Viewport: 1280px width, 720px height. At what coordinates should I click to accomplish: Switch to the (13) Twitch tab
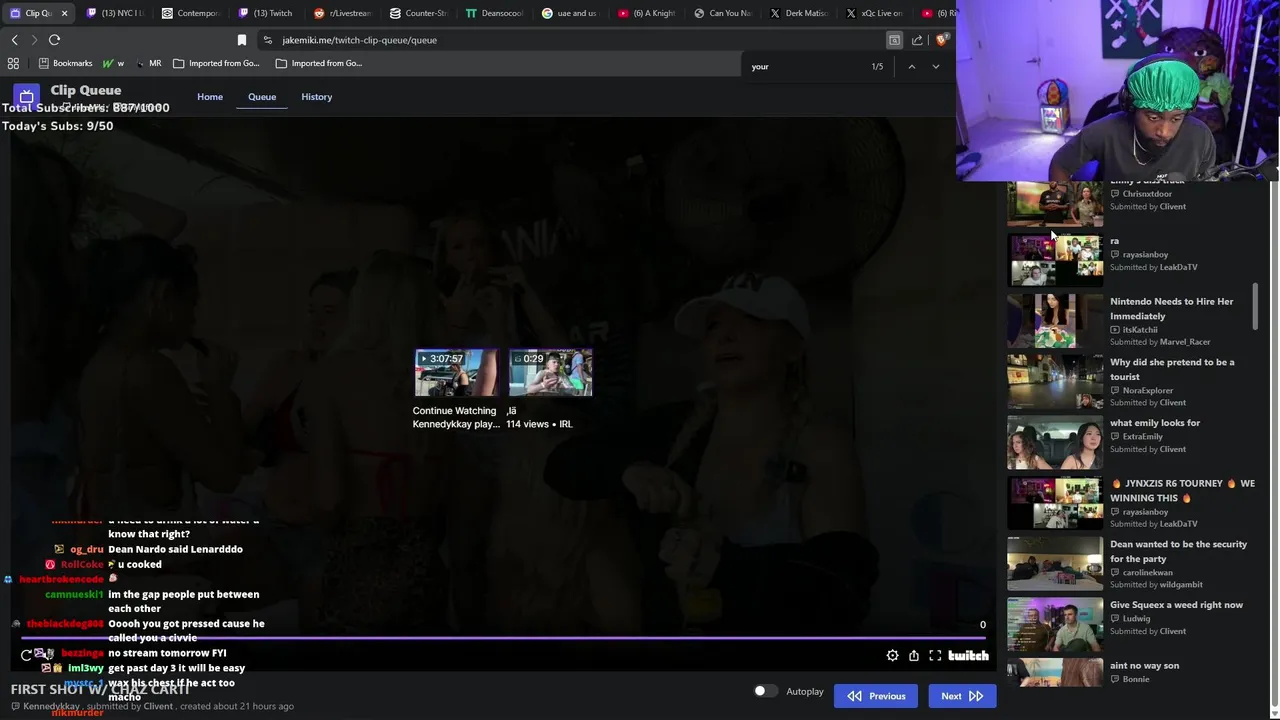[x=266, y=13]
